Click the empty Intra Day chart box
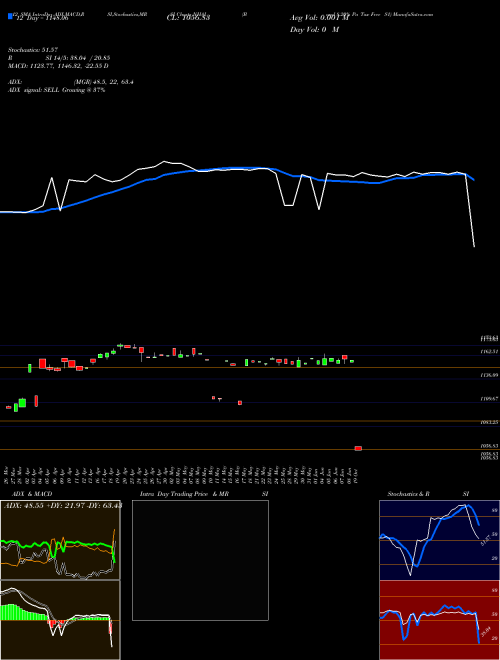This screenshot has width=500, height=660. click(200, 560)
